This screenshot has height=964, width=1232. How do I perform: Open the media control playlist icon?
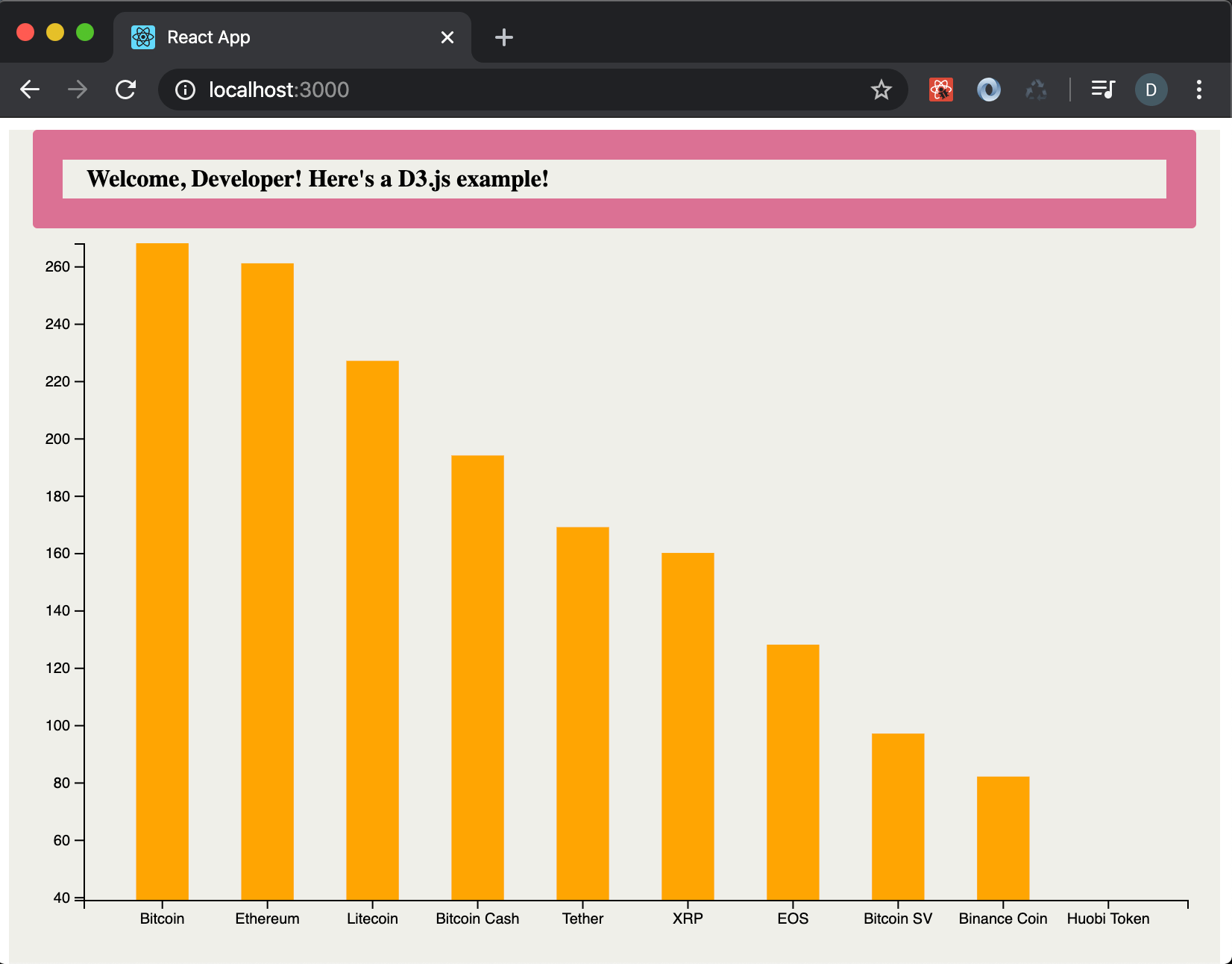(1103, 90)
